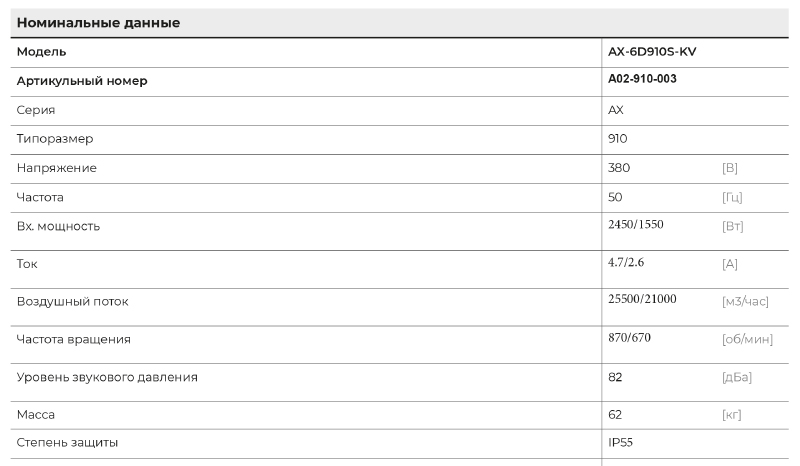800x466 pixels.
Task: Select the mass value 62
Action: 615,414
